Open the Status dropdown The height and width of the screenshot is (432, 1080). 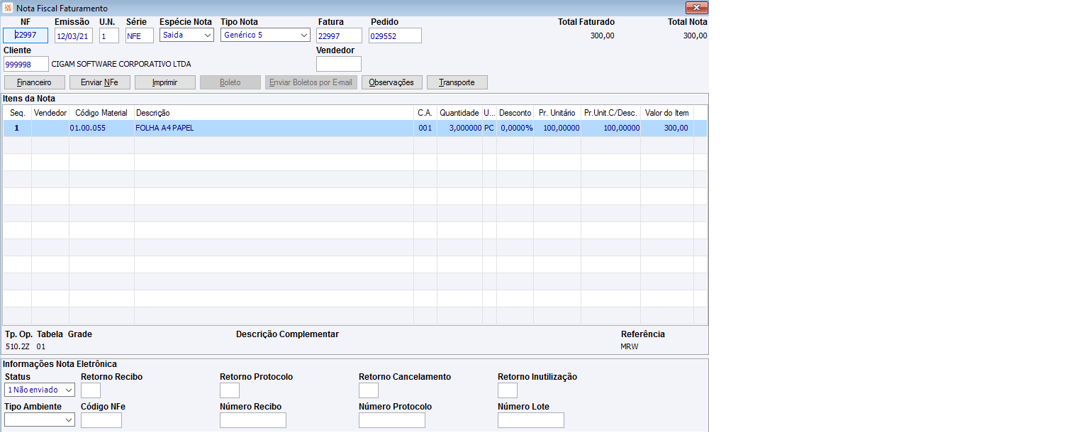(x=39, y=390)
